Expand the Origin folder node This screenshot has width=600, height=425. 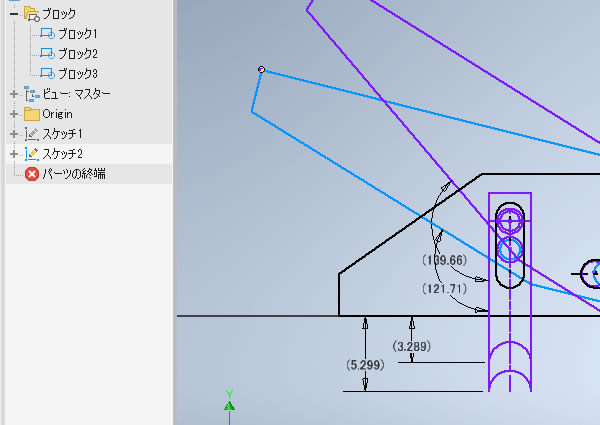click(14, 114)
